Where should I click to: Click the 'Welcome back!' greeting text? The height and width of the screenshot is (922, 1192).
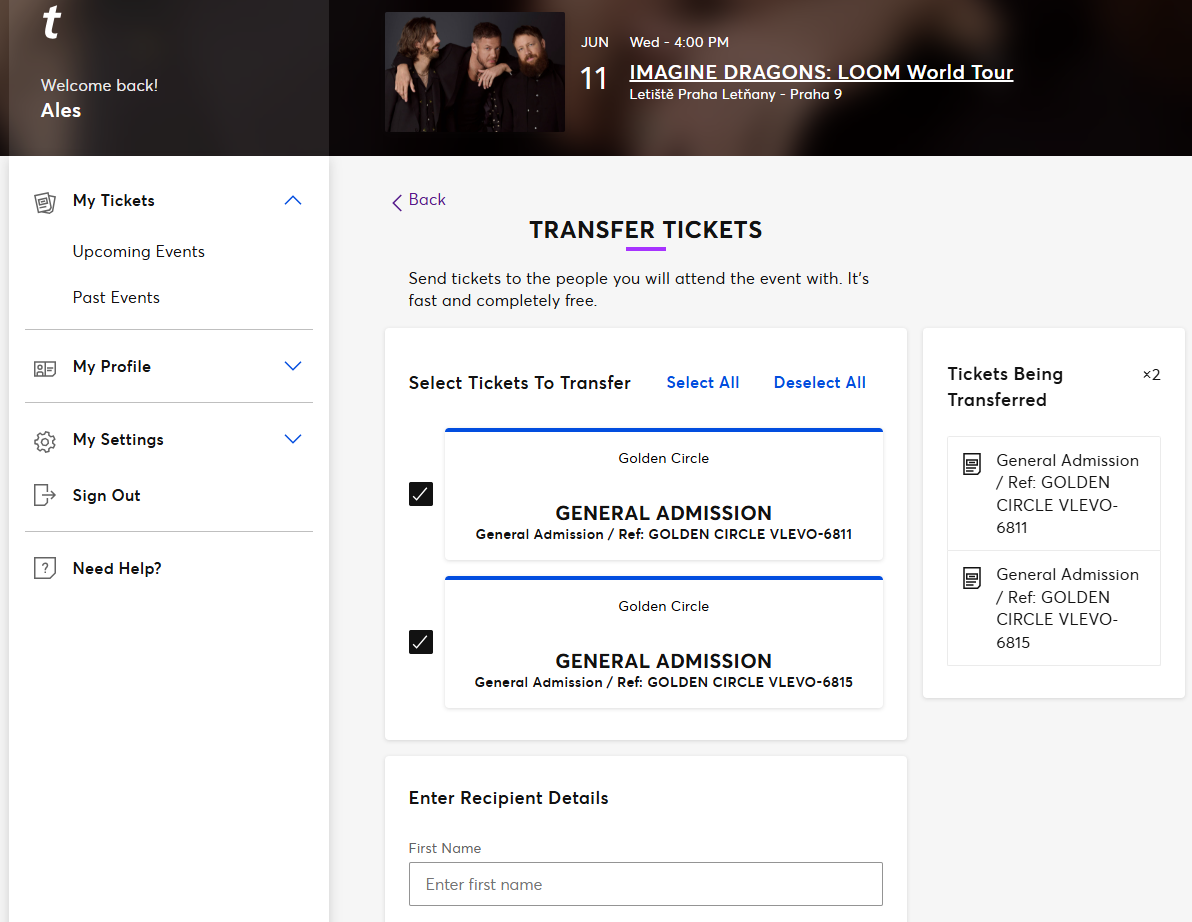pyautogui.click(x=100, y=85)
